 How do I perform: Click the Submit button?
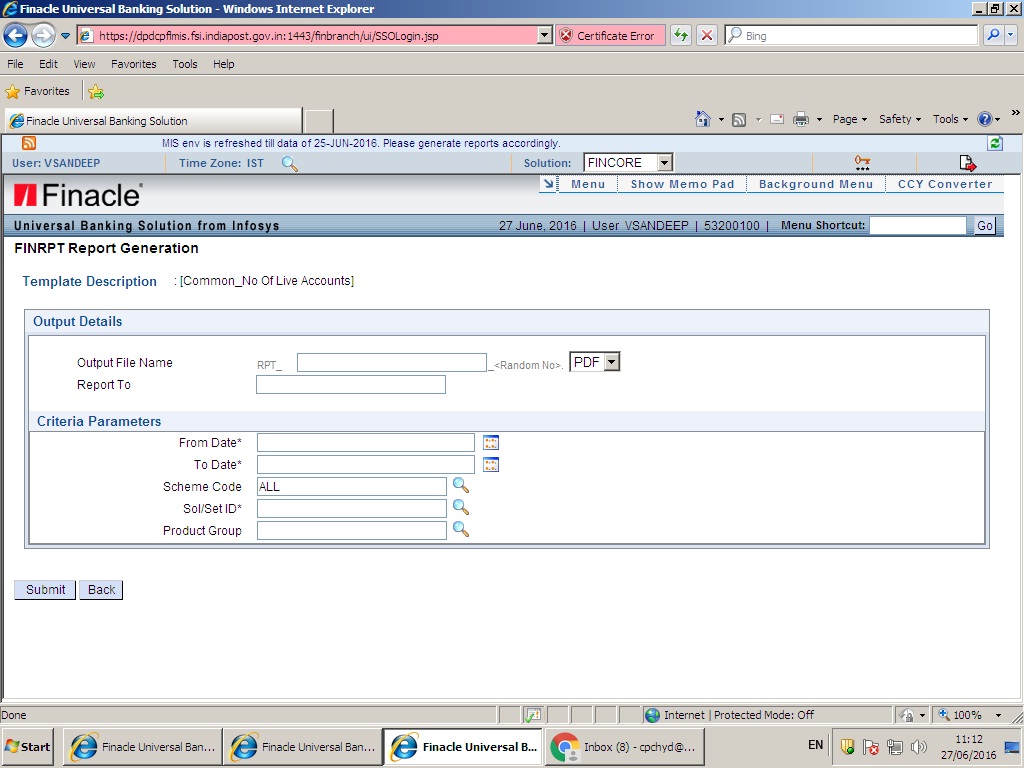(x=44, y=589)
